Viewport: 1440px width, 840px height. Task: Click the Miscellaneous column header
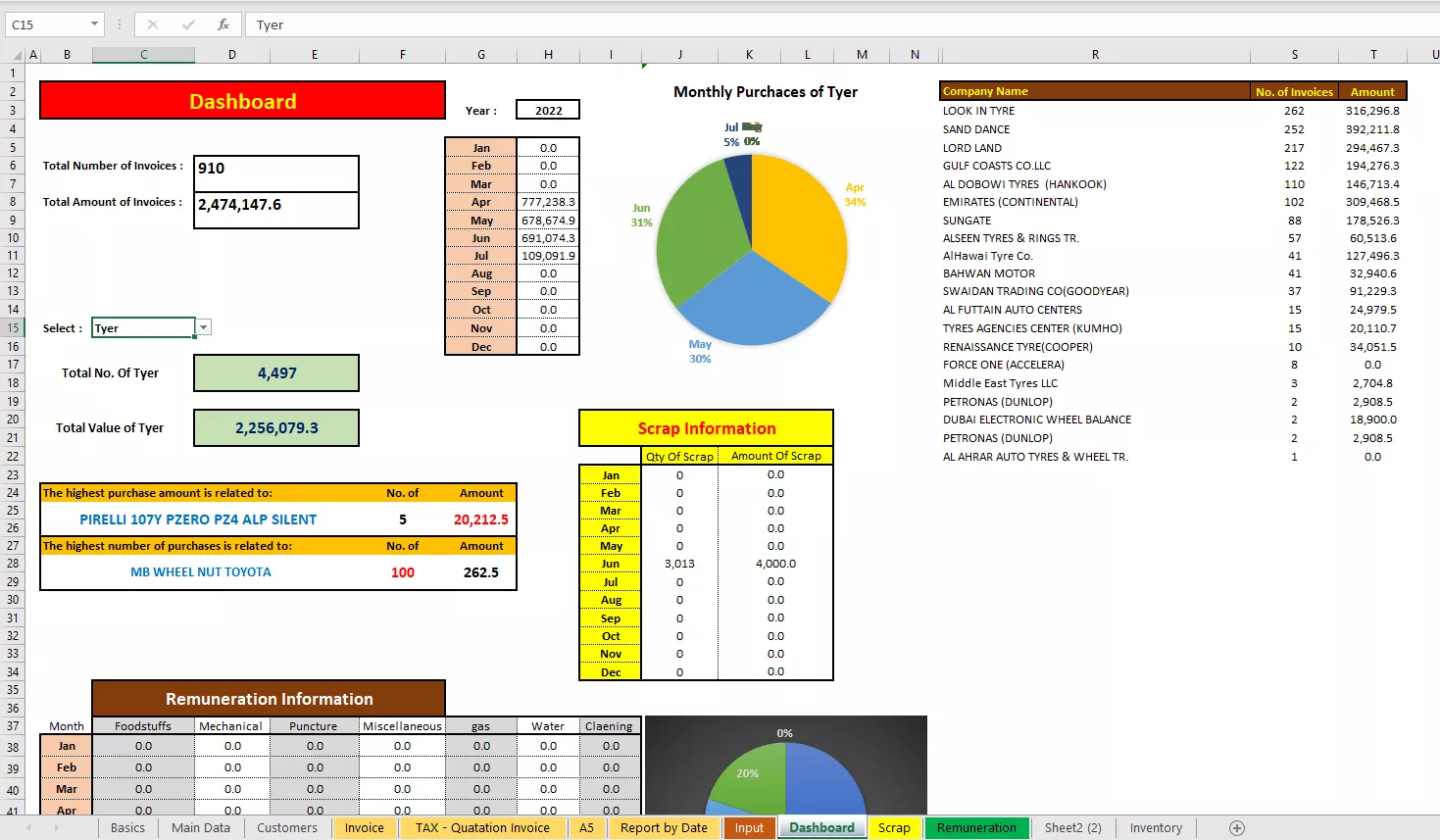402,726
